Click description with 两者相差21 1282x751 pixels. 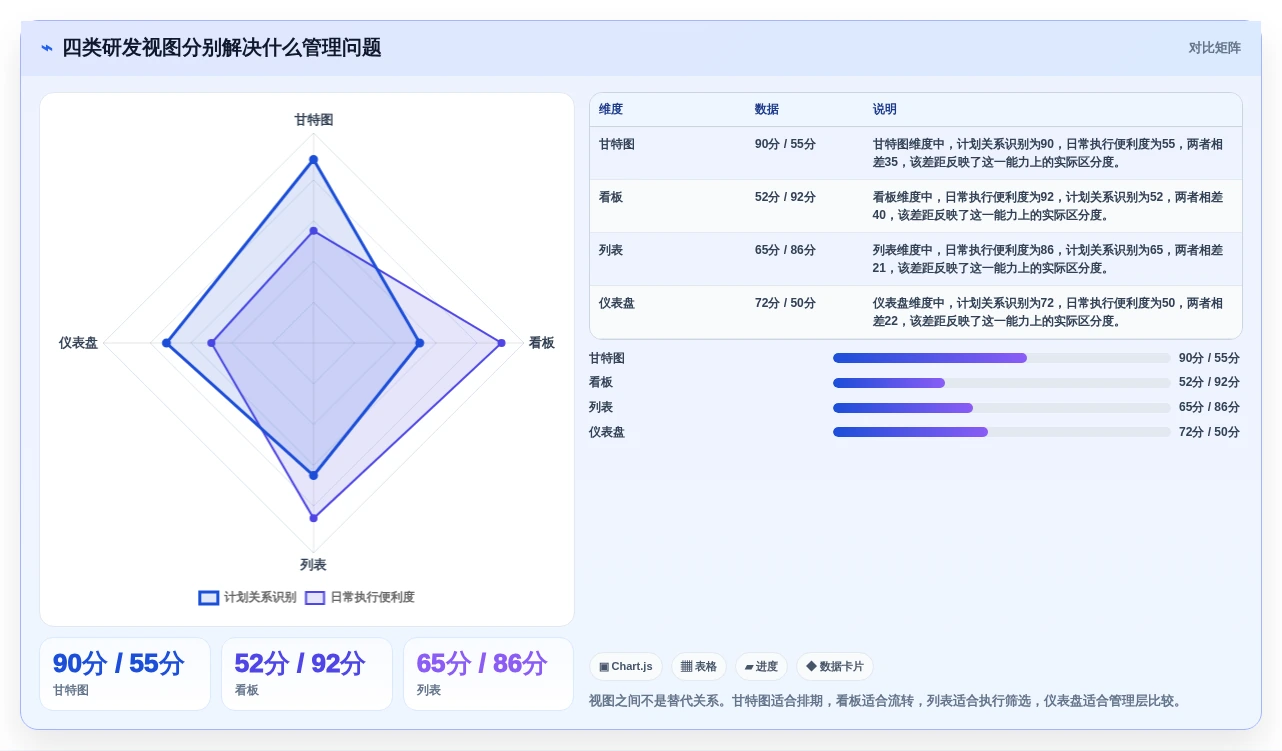click(x=1050, y=259)
